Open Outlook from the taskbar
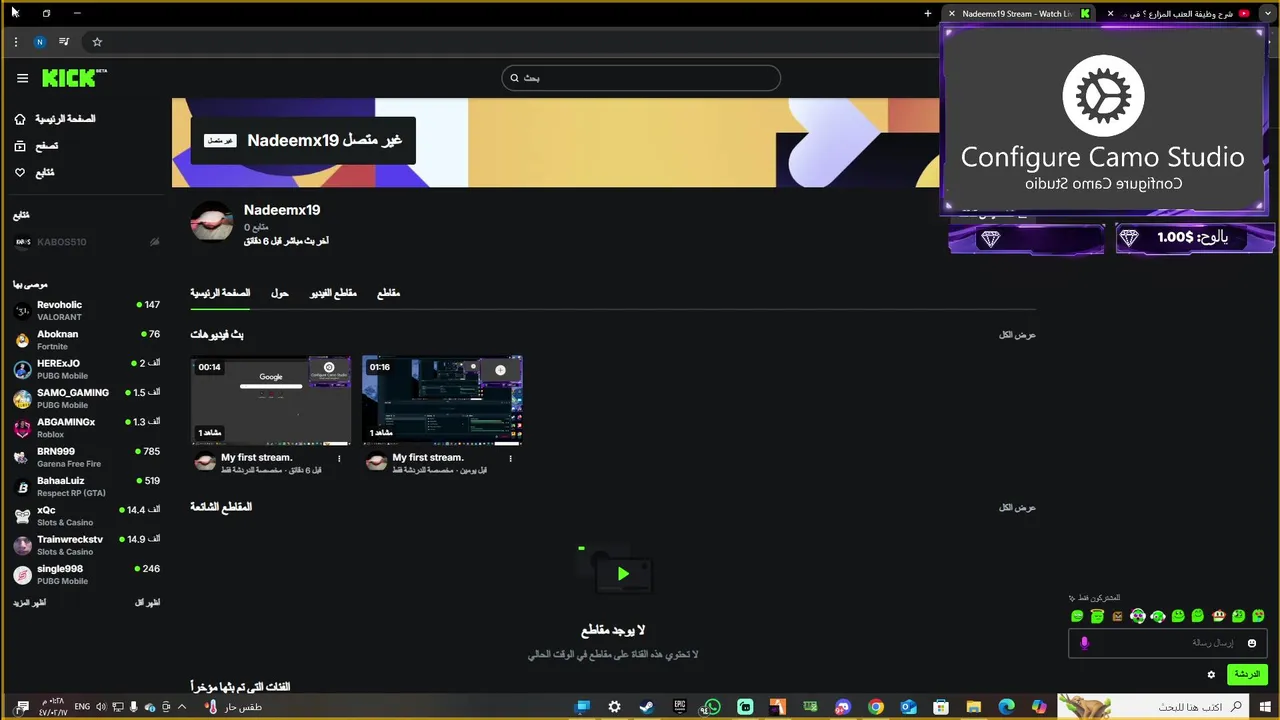The width and height of the screenshot is (1280, 720). (908, 707)
